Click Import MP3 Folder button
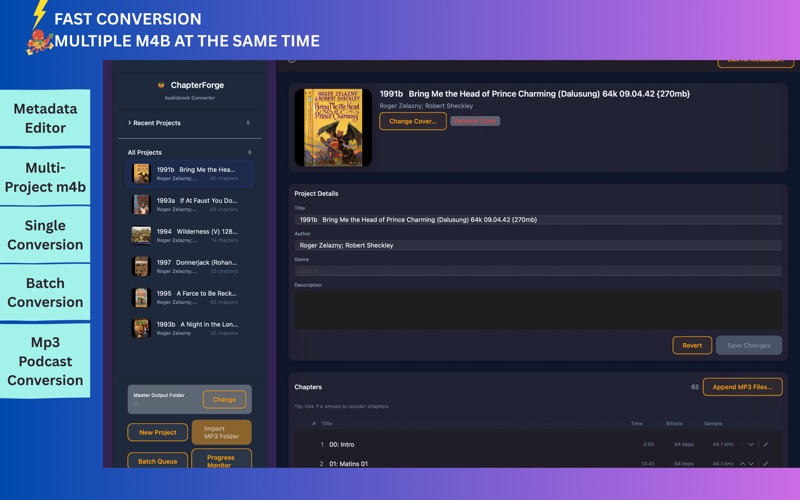This screenshot has width=800, height=500. [x=221, y=433]
